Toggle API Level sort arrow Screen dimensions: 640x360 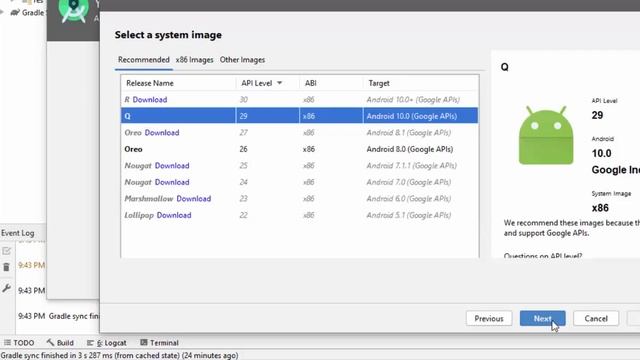pos(280,83)
